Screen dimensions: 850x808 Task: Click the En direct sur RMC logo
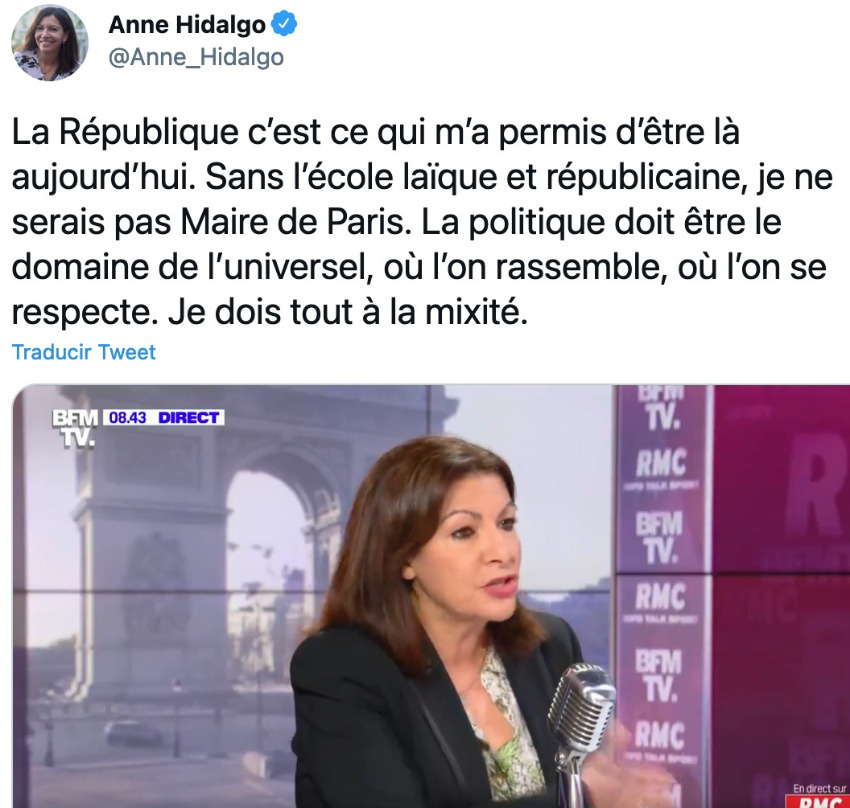click(x=820, y=796)
